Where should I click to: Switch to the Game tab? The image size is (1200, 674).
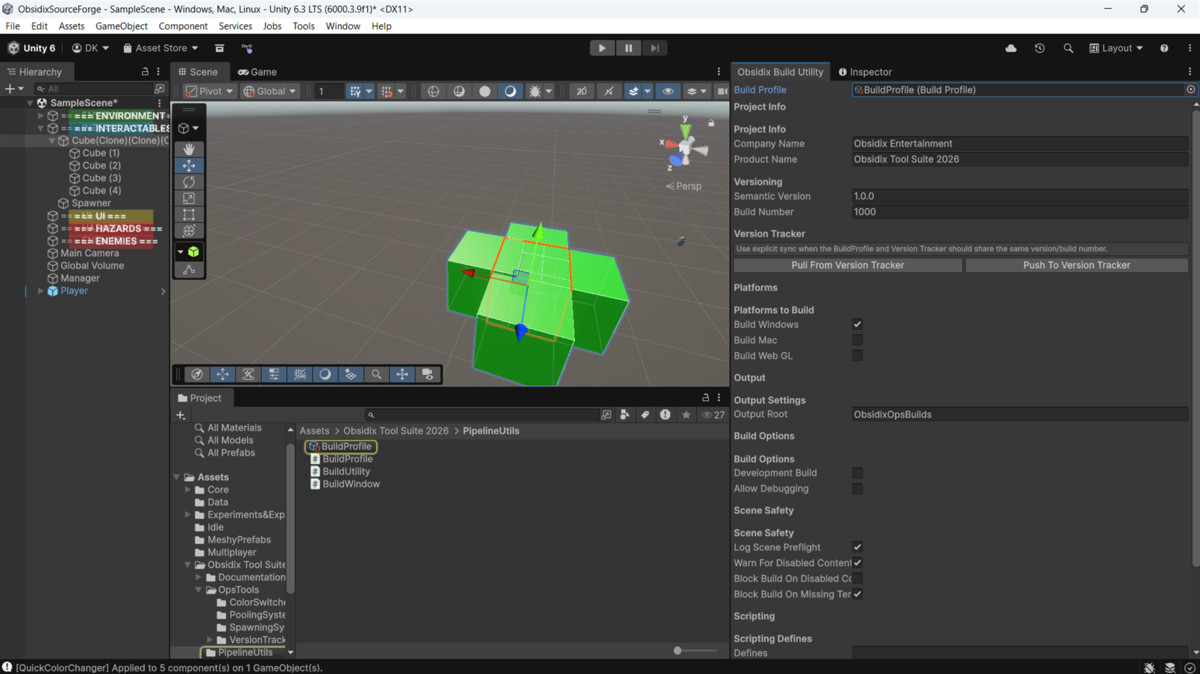257,72
